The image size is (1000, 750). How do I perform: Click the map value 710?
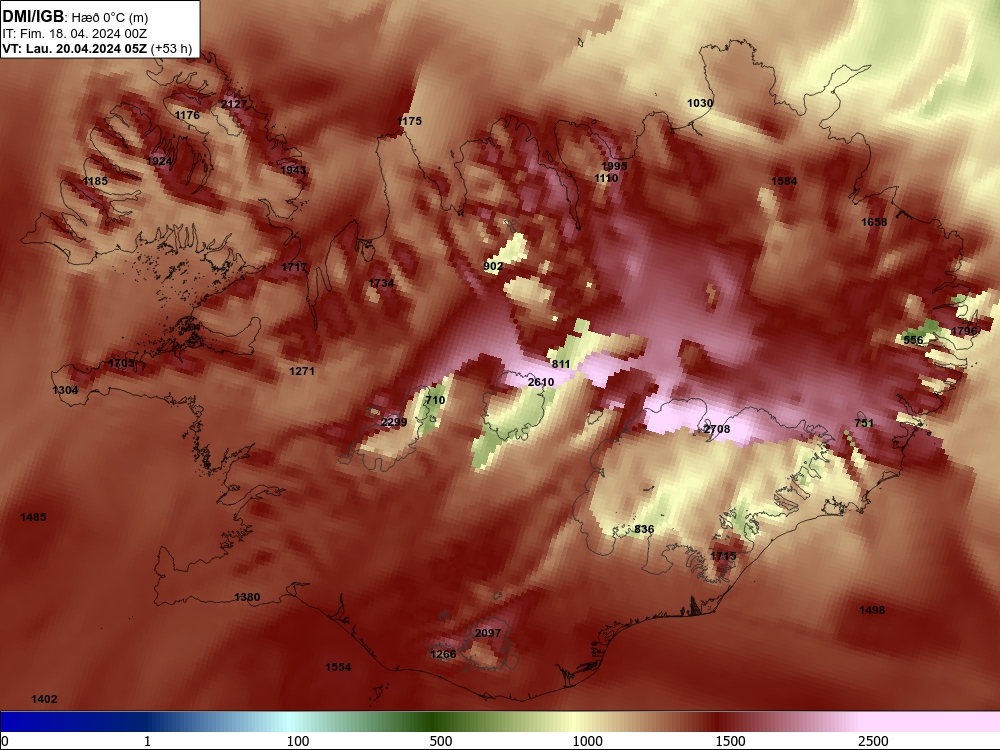[435, 400]
